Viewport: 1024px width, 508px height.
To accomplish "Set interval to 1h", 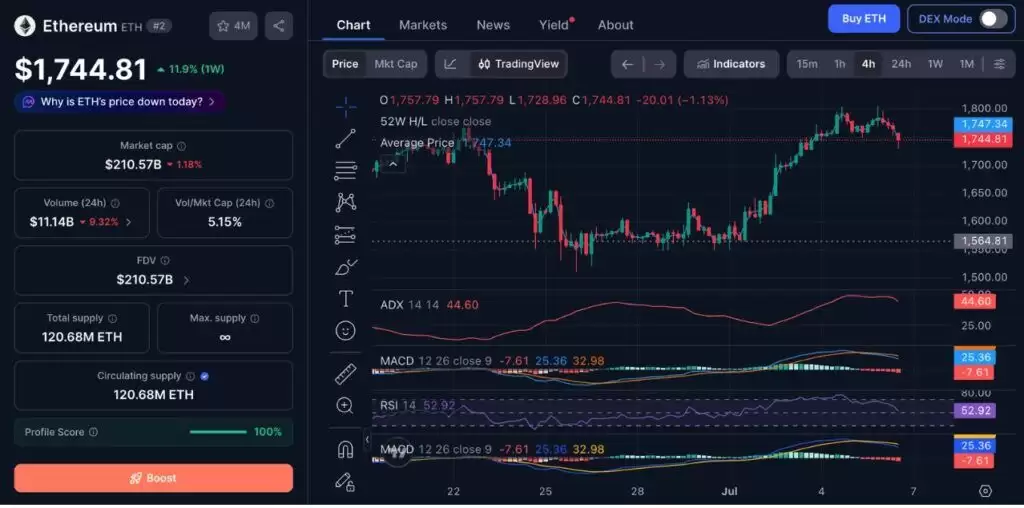I will 840,64.
